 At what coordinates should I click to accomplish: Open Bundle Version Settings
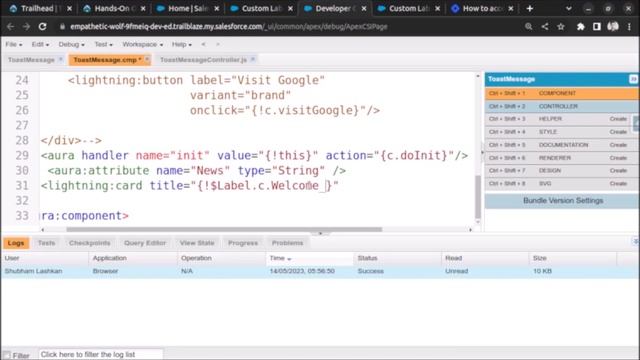[x=562, y=201]
